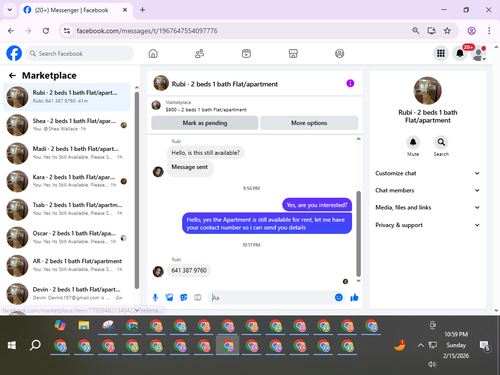The width and height of the screenshot is (500, 375).
Task: Open the Friends icon in top navigation
Action: pyautogui.click(x=199, y=53)
